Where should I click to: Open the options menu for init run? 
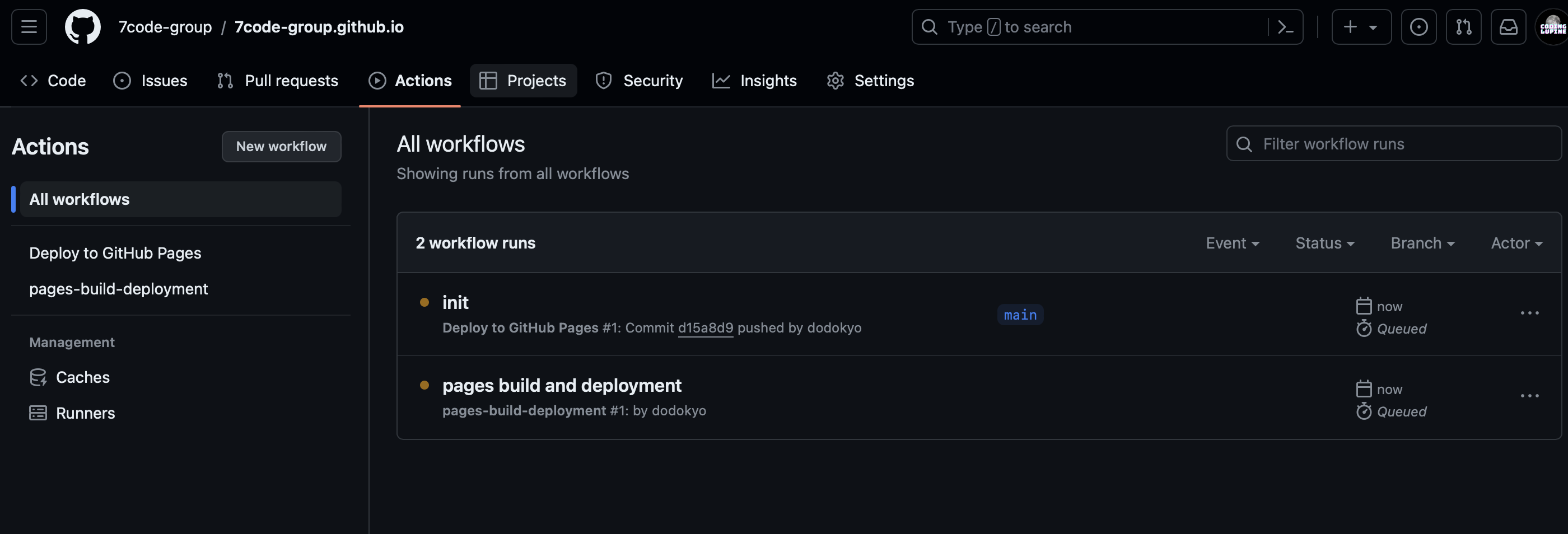1530,313
